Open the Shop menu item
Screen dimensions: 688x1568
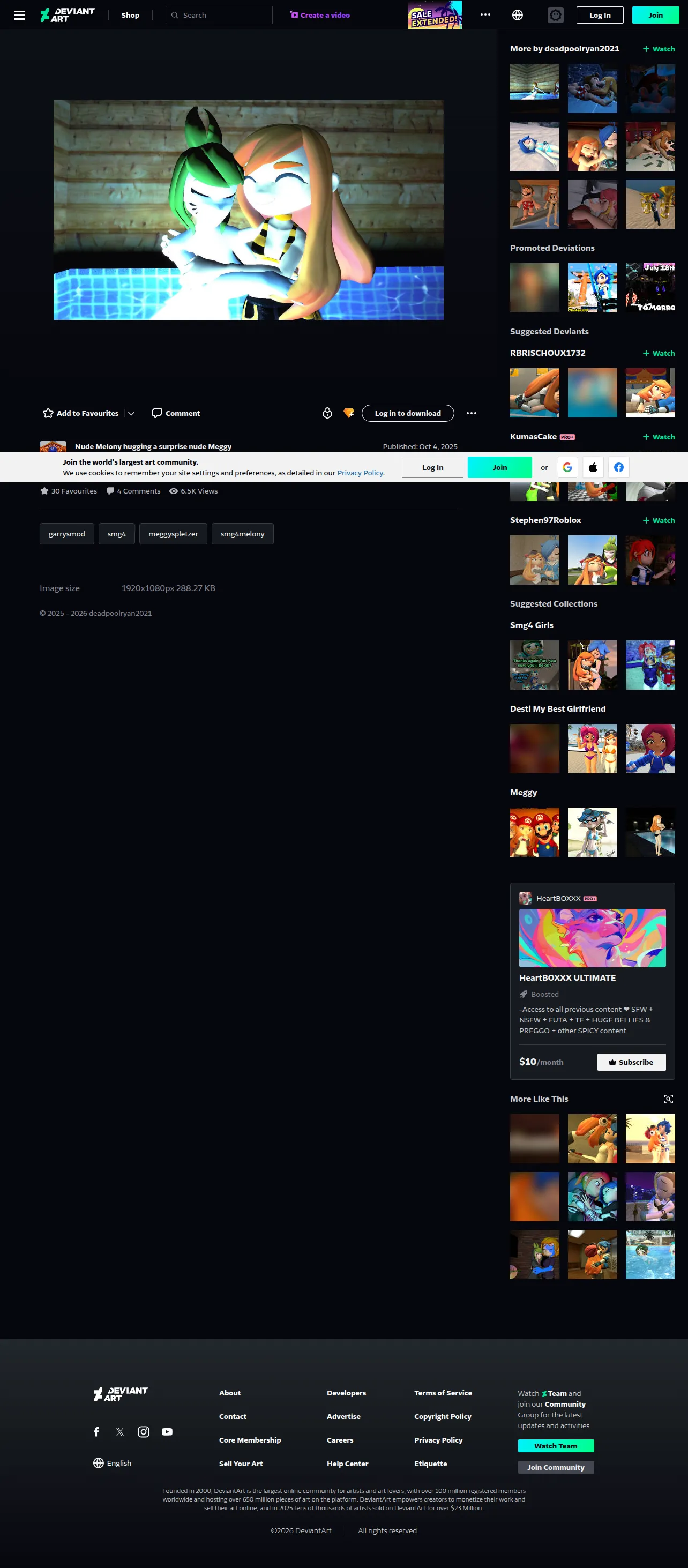coord(130,15)
